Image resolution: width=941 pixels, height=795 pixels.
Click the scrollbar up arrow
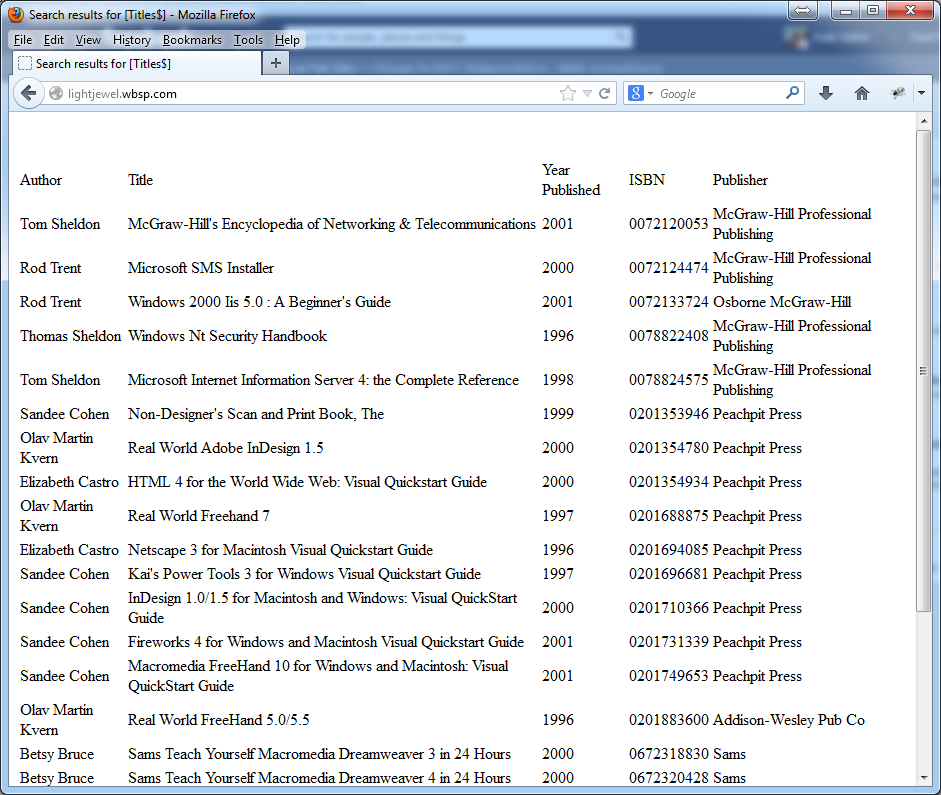pos(923,122)
